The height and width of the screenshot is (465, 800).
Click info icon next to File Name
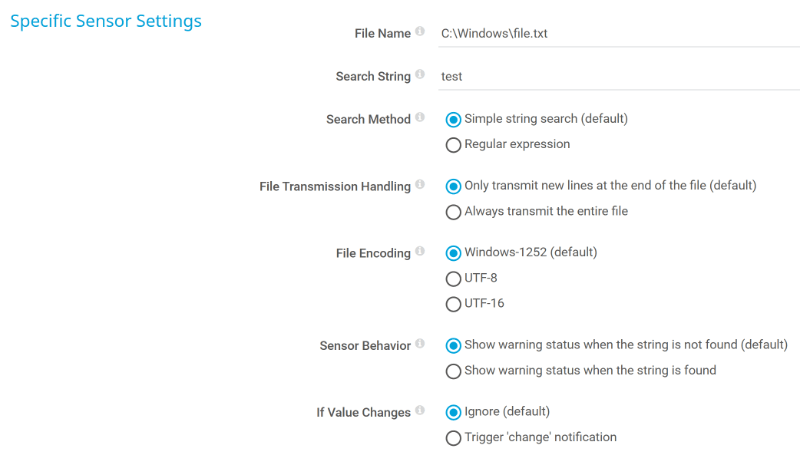(x=420, y=32)
